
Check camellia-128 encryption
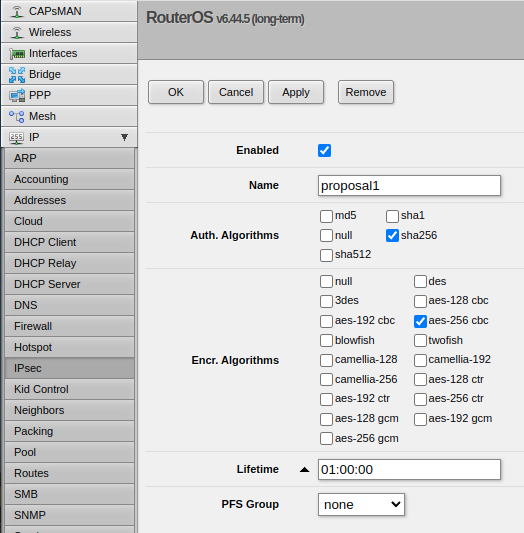pyautogui.click(x=326, y=360)
